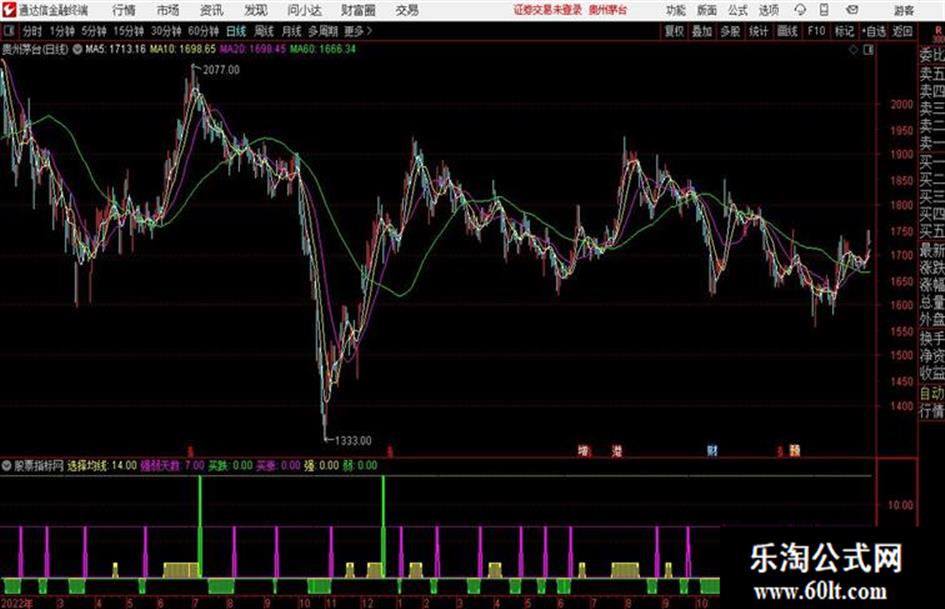Switch to the 5分钟 period tab
Viewport: 945px width, 609px height.
(x=94, y=31)
